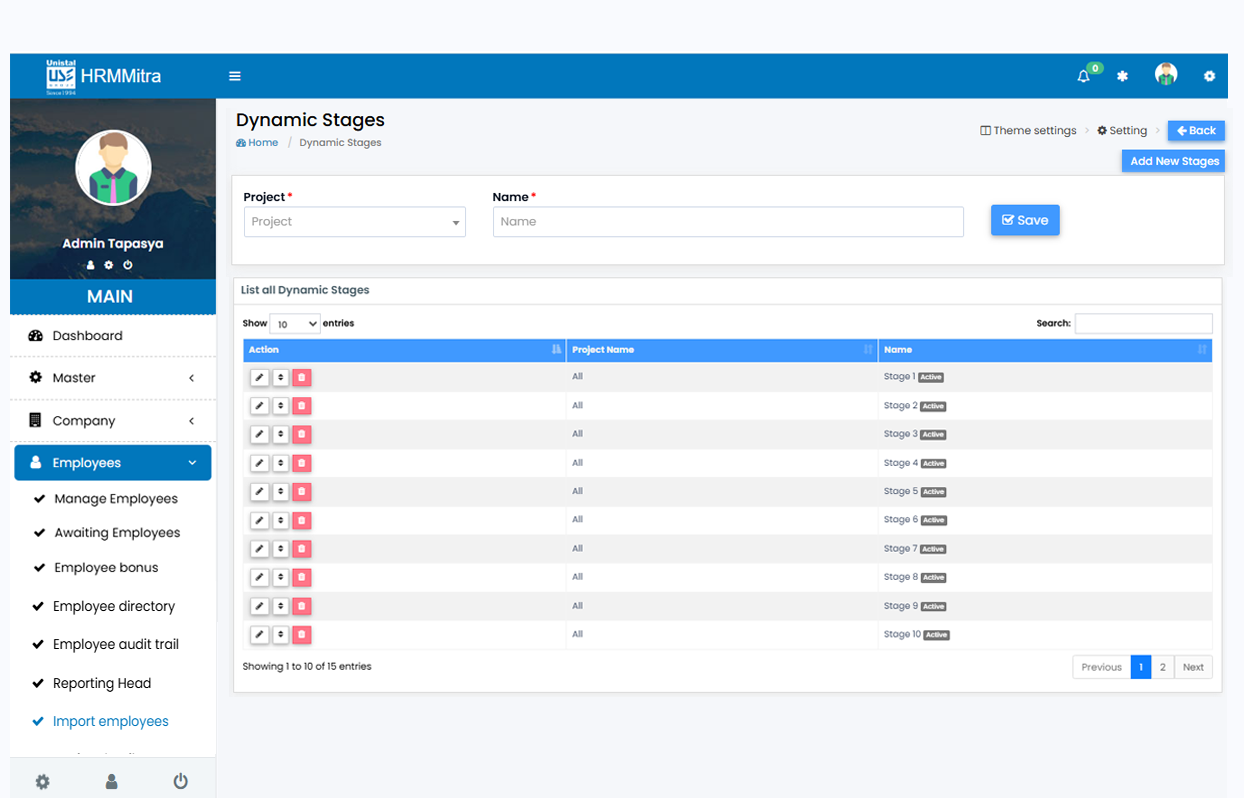Click the user icon in the sidebar footer
Image resolution: width=1244 pixels, height=798 pixels.
click(112, 781)
